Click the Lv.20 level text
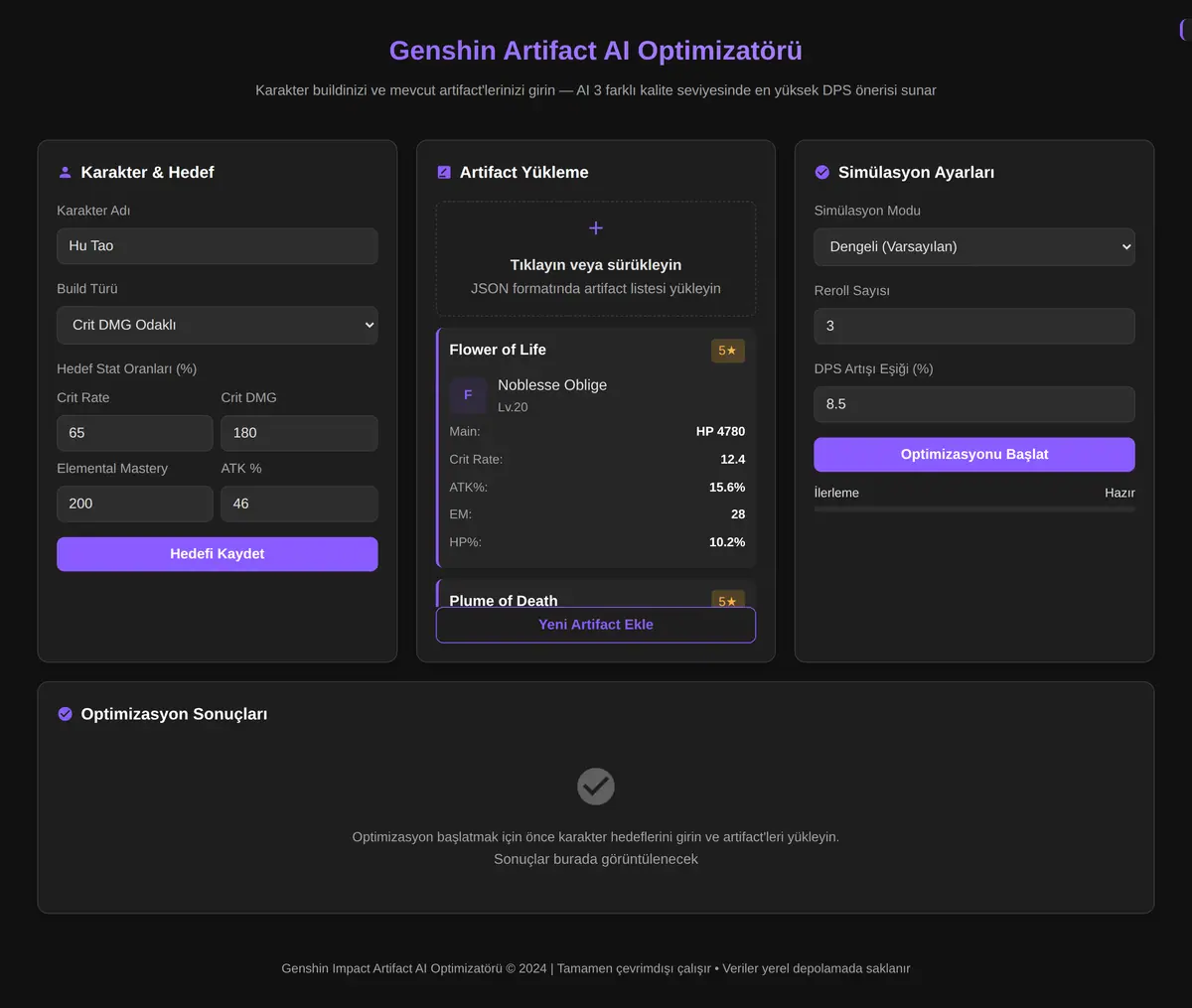The image size is (1192, 1008). (x=513, y=407)
